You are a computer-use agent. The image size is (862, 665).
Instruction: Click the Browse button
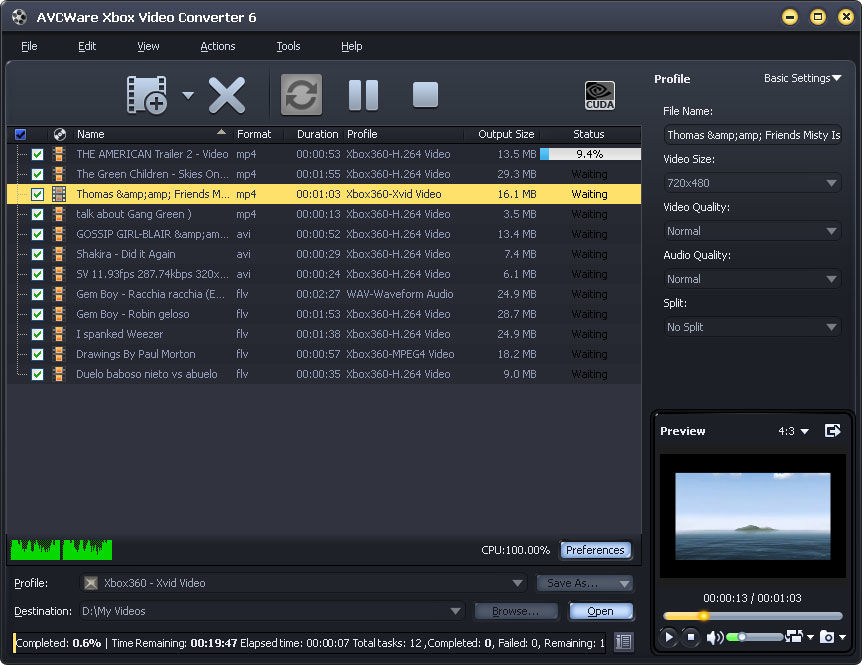click(x=516, y=611)
